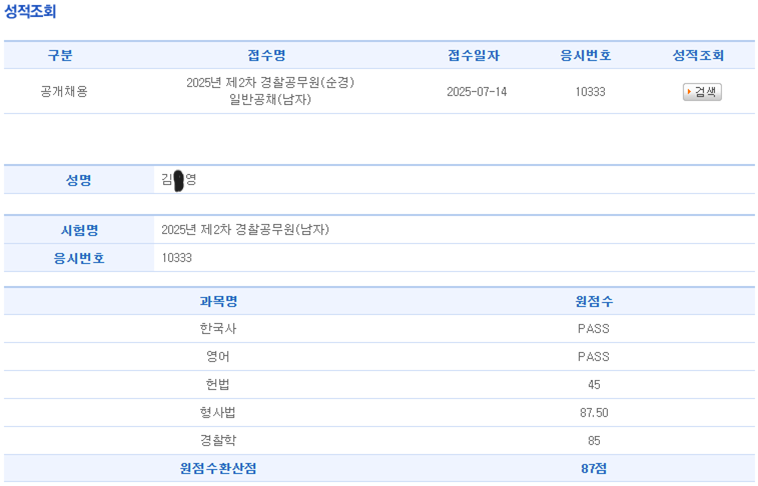
Task: Click the 원점수환산점 summary label
Action: 218,469
